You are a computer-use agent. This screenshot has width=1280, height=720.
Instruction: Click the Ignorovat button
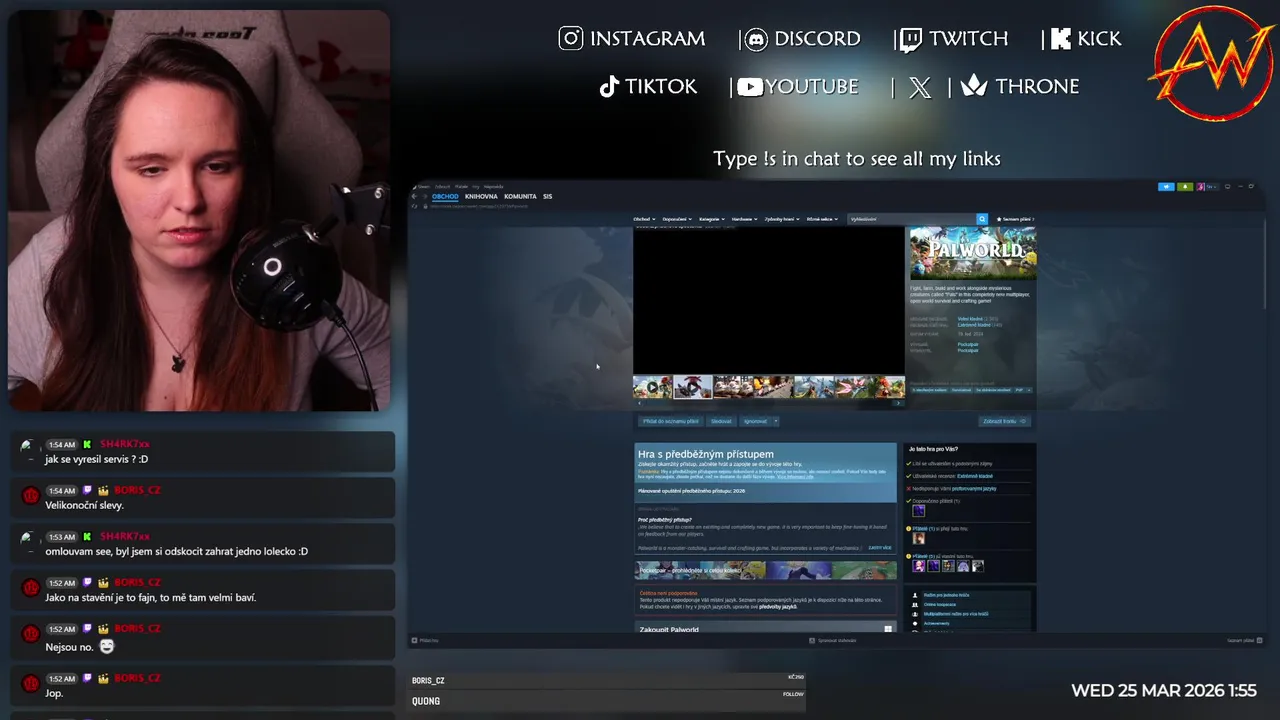click(x=755, y=421)
